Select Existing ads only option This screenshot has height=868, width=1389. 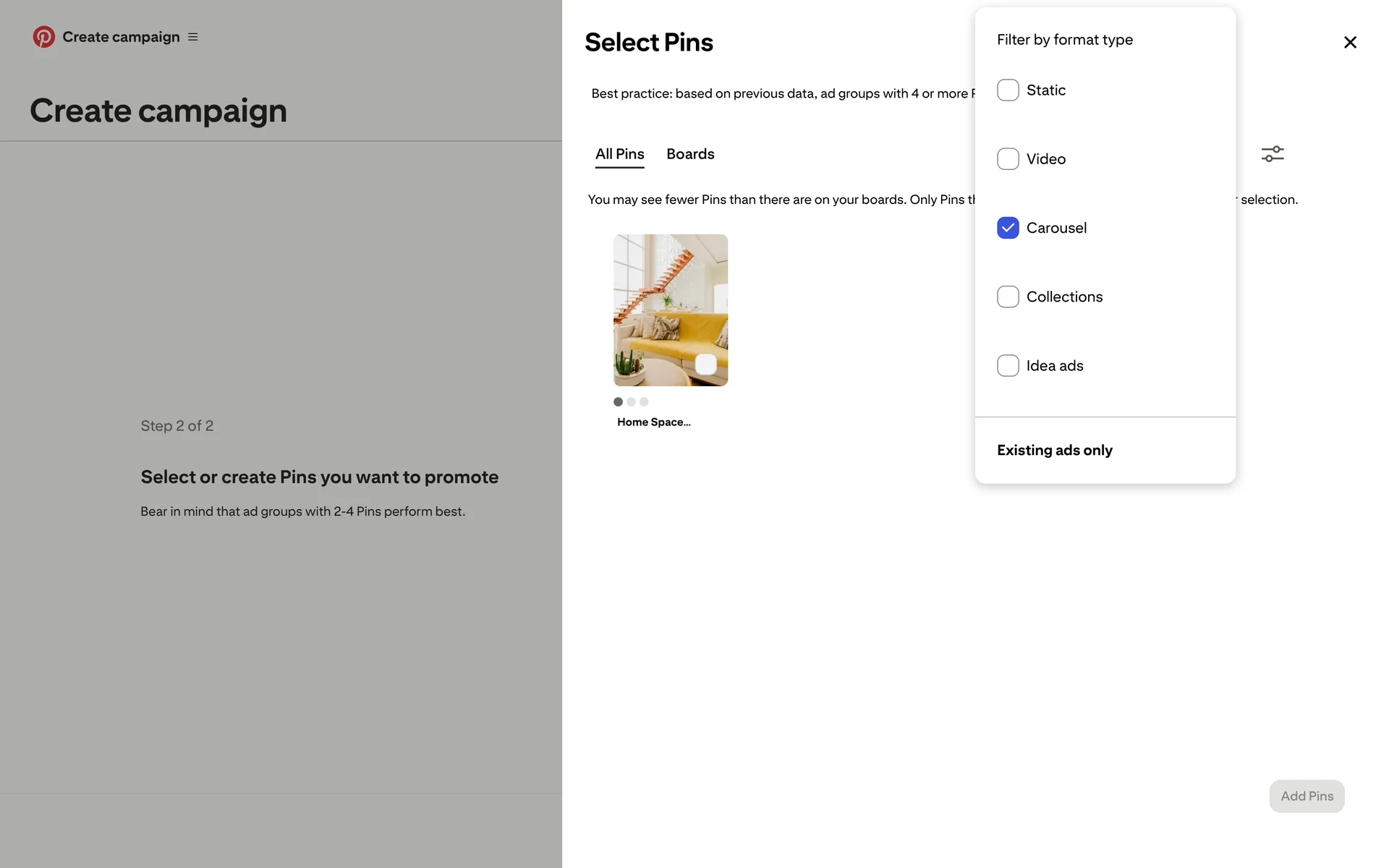(1054, 450)
